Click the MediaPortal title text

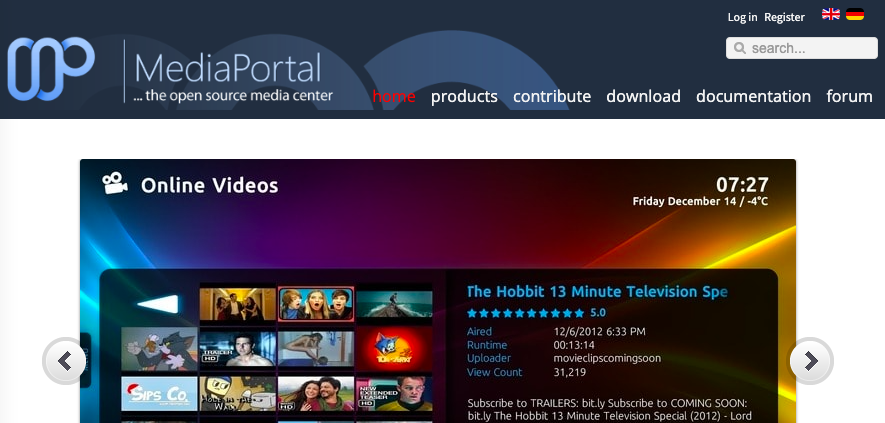[x=228, y=69]
